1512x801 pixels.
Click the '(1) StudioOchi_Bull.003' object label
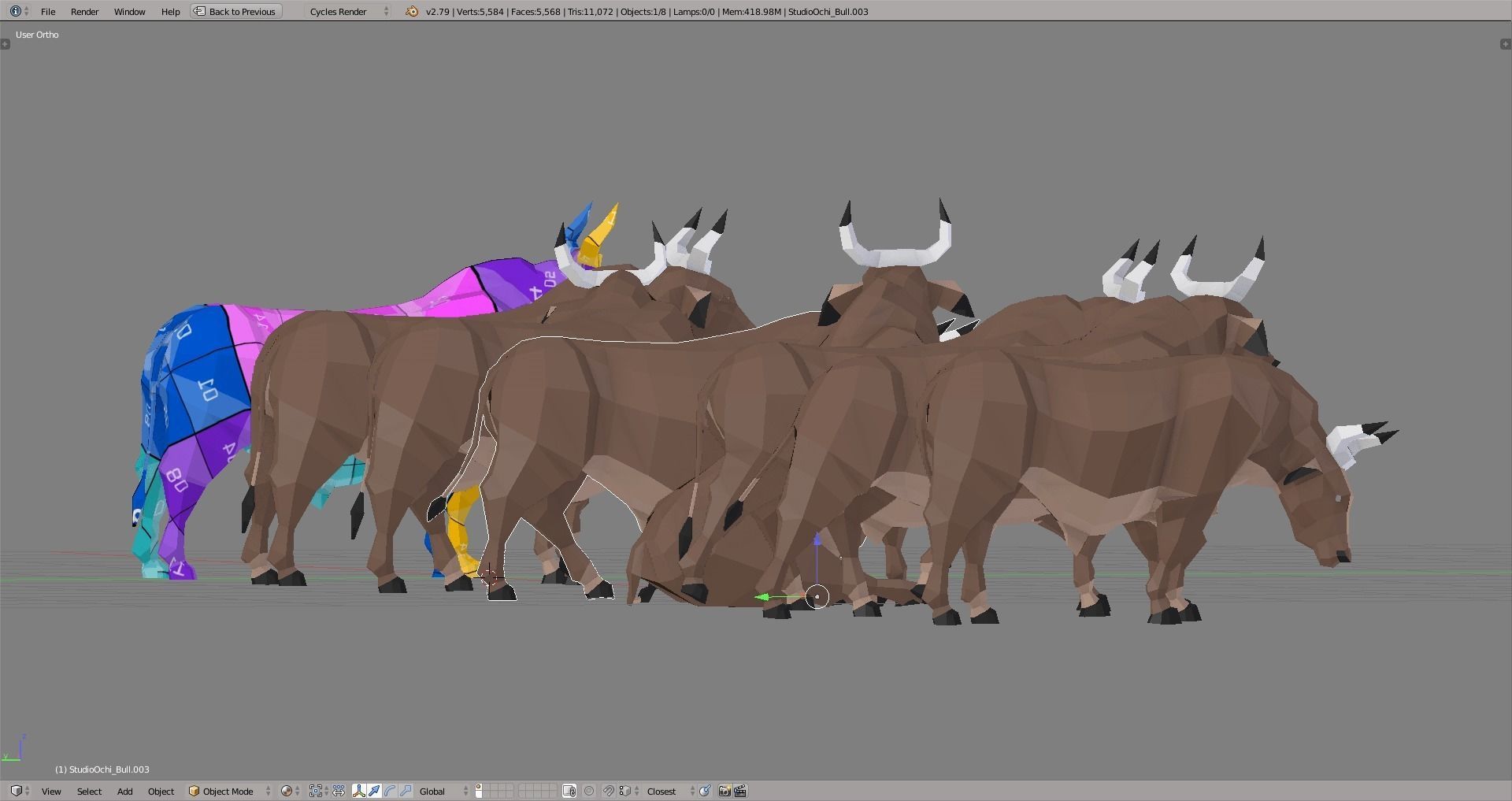click(x=102, y=769)
